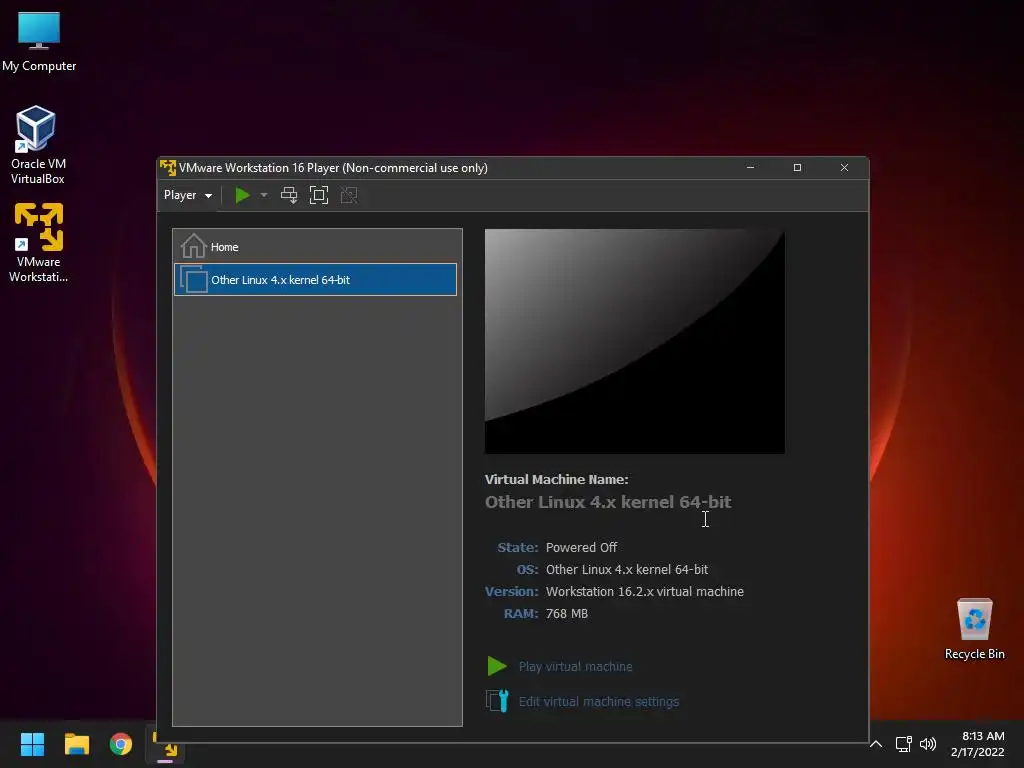Click the volume speaker tray icon
This screenshot has width=1024, height=768.
927,744
